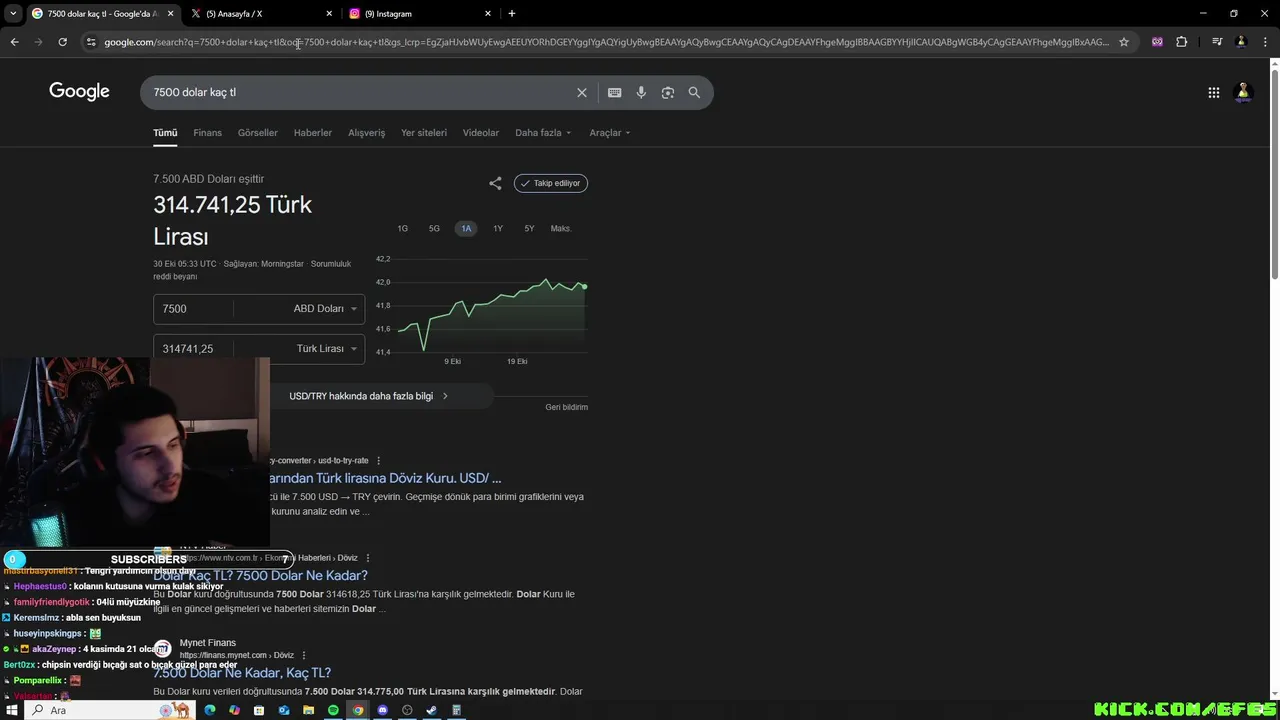The height and width of the screenshot is (720, 1280).
Task: Bookmark this page with the star icon
Action: [x=1124, y=42]
